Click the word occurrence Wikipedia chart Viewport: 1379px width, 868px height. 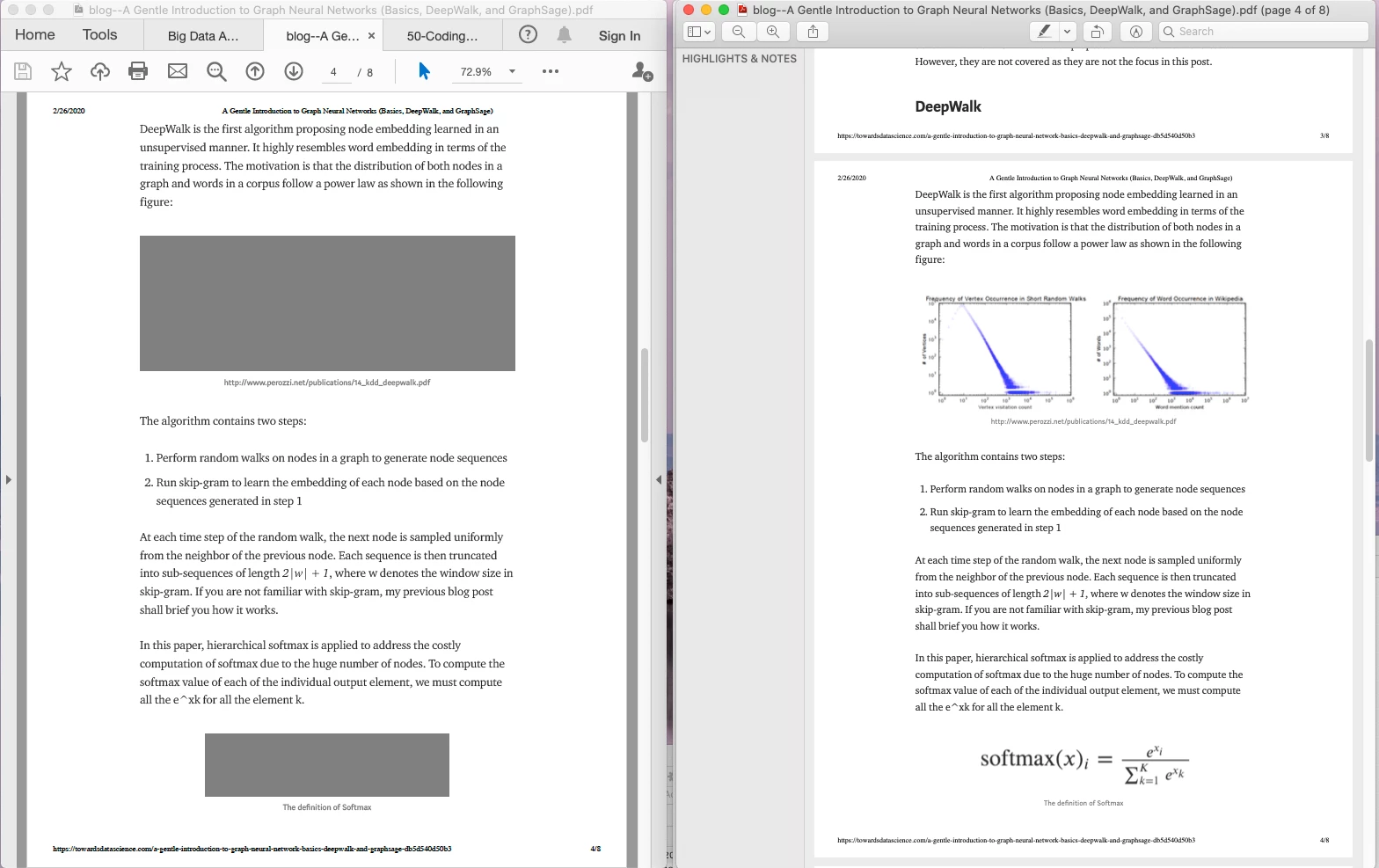[1173, 352]
